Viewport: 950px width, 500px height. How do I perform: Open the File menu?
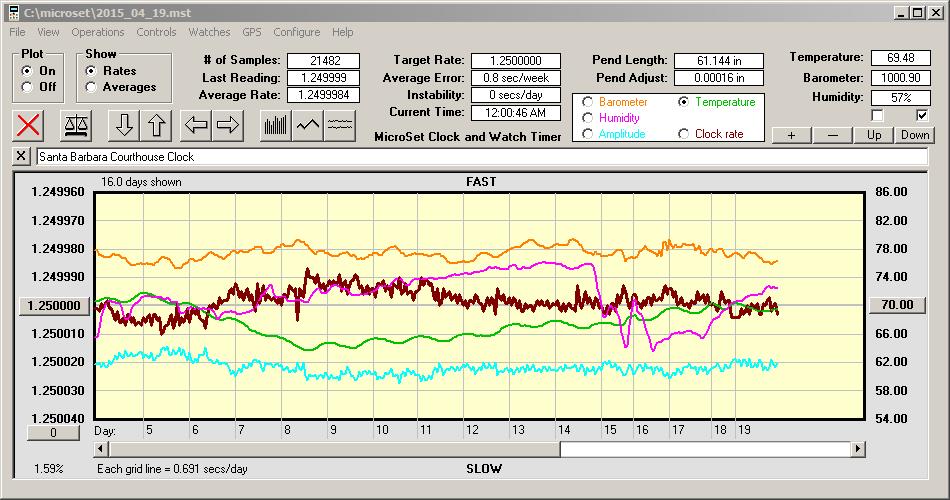tap(17, 32)
